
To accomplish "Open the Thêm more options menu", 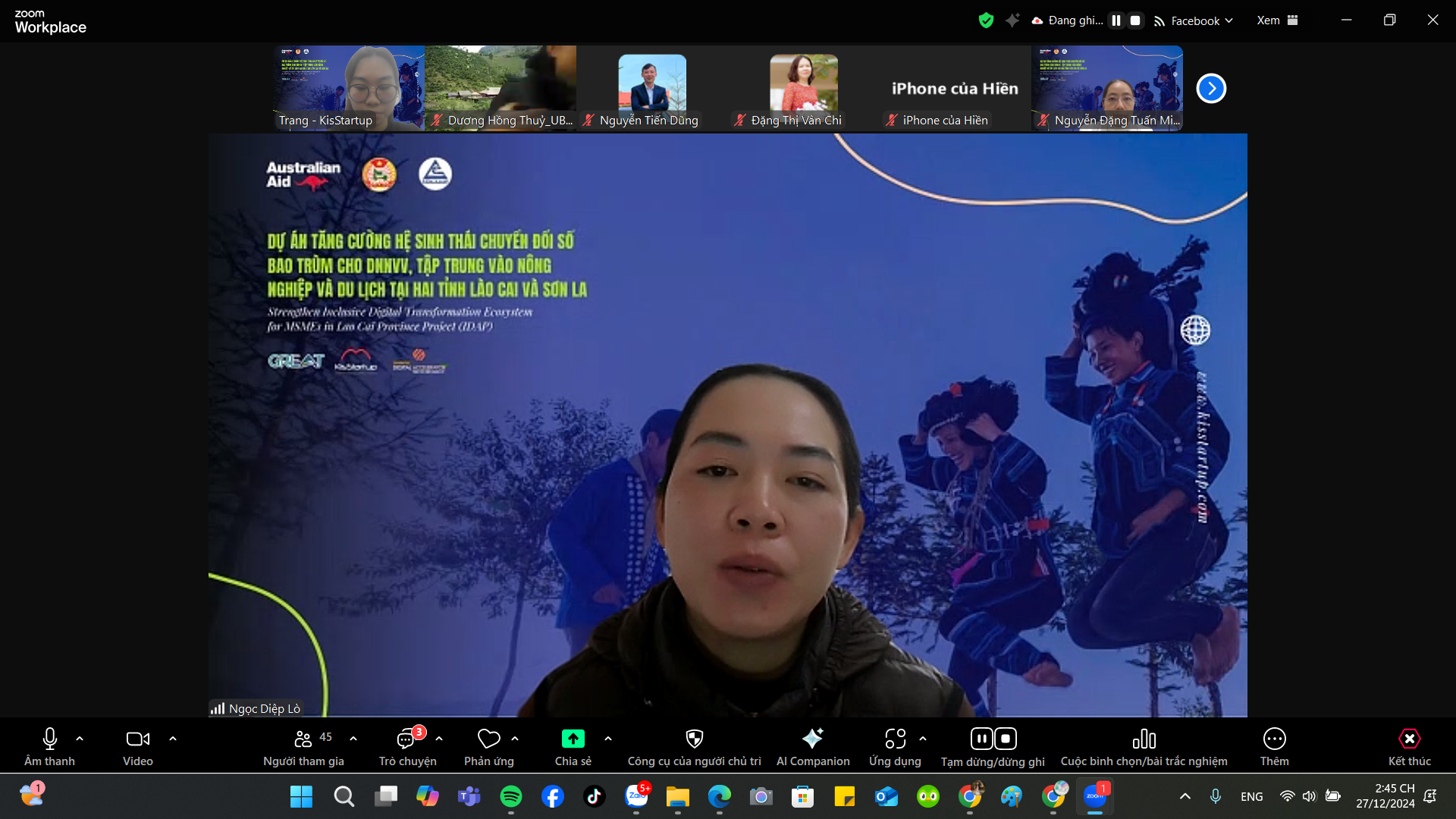I will [1274, 747].
